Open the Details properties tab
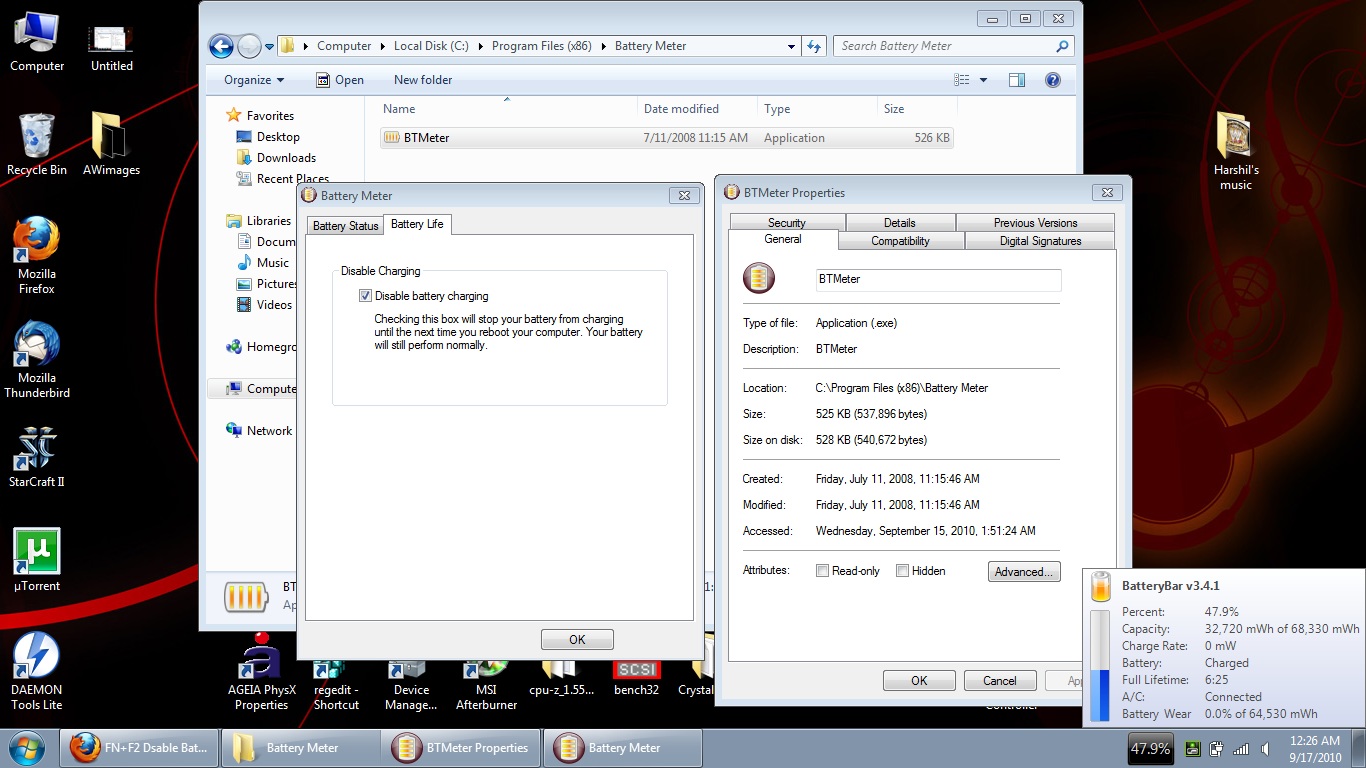Screen dimensions: 1366x768 [900, 223]
